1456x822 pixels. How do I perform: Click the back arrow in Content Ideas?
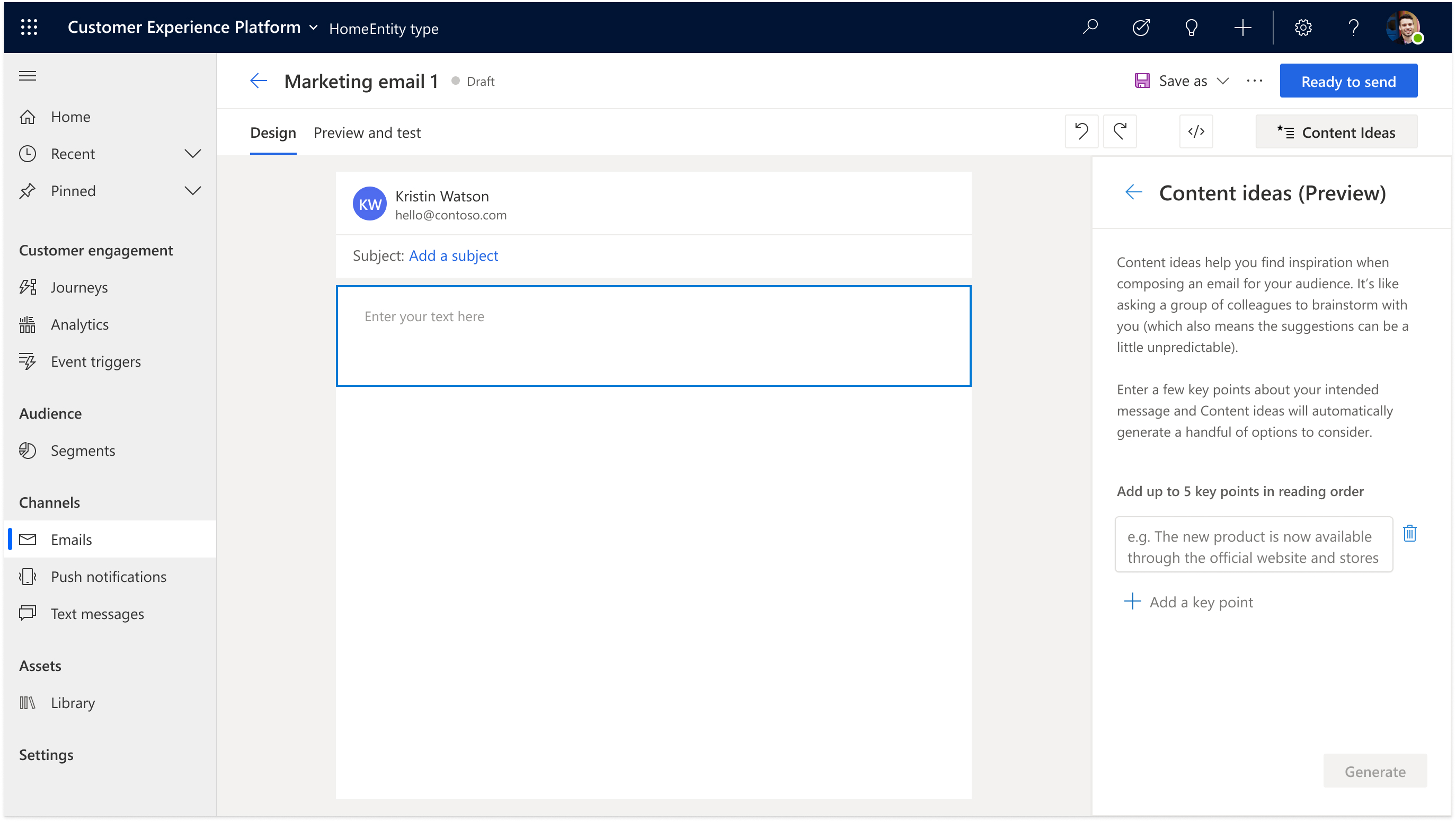pyautogui.click(x=1133, y=192)
